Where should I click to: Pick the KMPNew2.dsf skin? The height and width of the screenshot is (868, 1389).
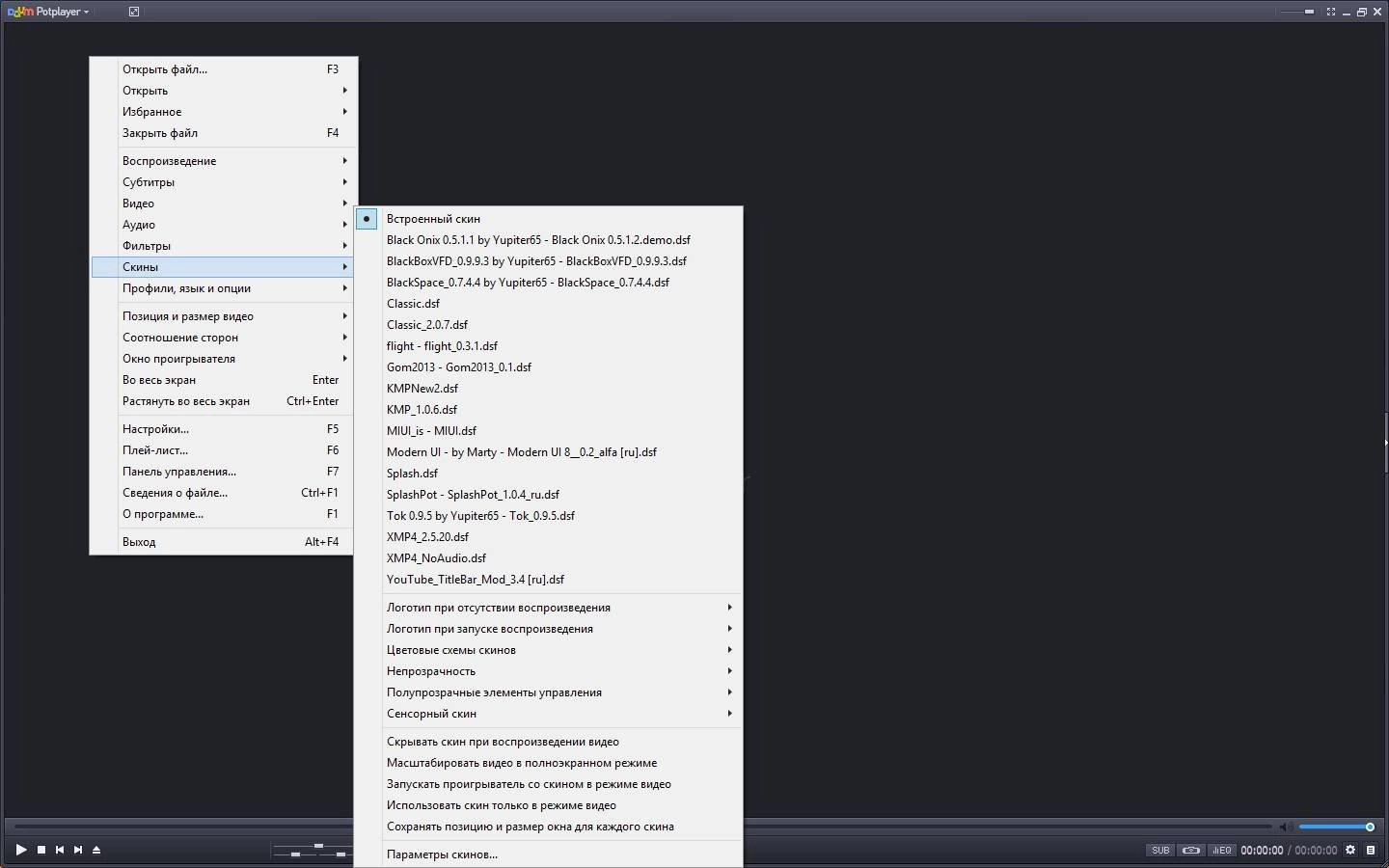coord(549,389)
